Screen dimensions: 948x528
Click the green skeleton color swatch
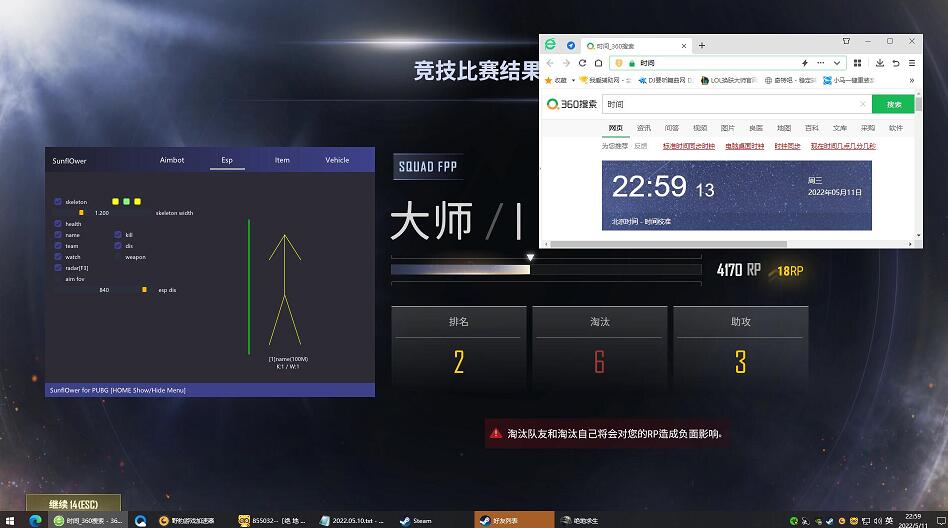(126, 201)
